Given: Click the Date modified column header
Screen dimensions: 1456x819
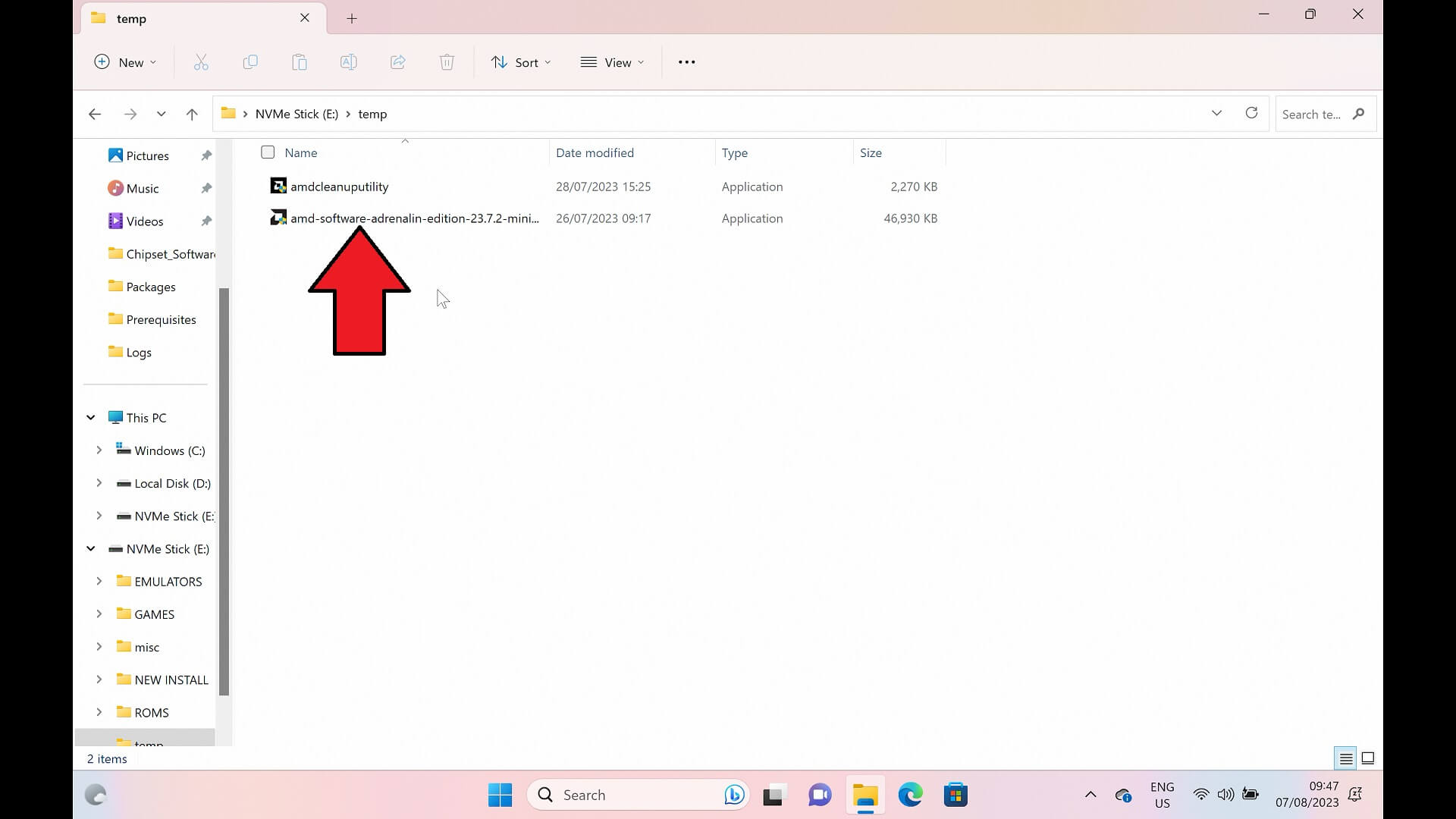Looking at the screenshot, I should pos(595,152).
